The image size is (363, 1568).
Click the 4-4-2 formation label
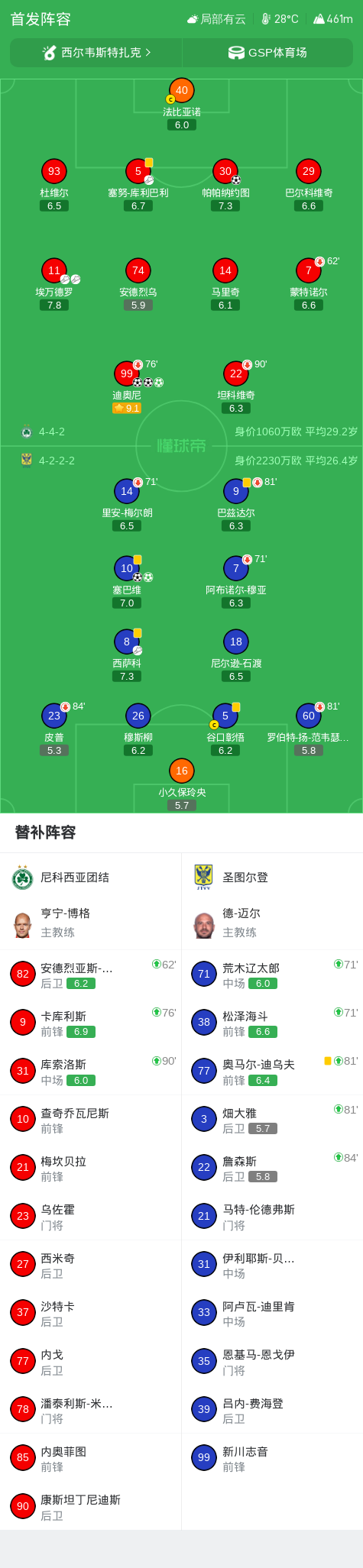tap(52, 432)
